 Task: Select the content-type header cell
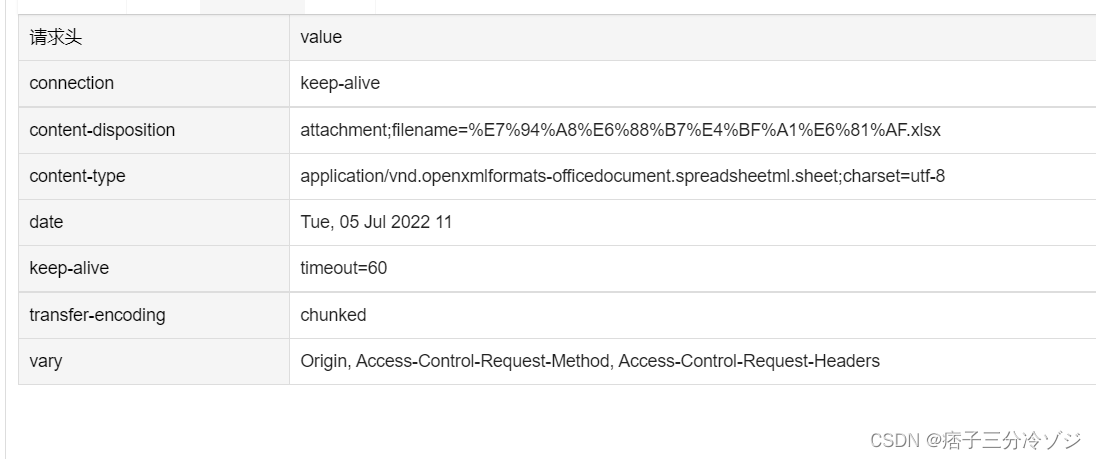coord(77,176)
